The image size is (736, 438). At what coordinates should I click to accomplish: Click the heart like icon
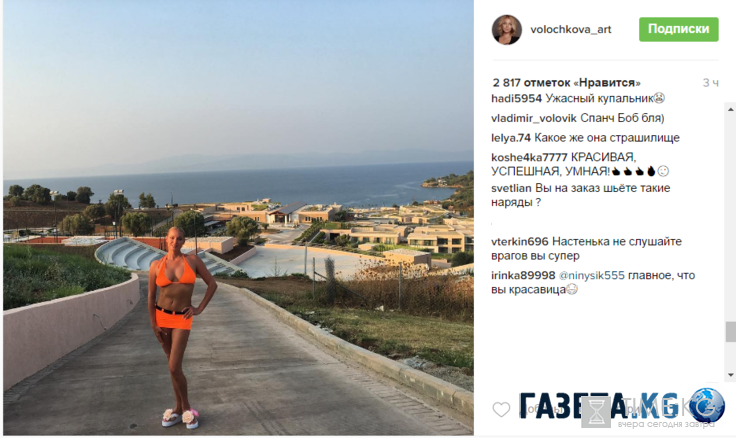pyautogui.click(x=501, y=409)
